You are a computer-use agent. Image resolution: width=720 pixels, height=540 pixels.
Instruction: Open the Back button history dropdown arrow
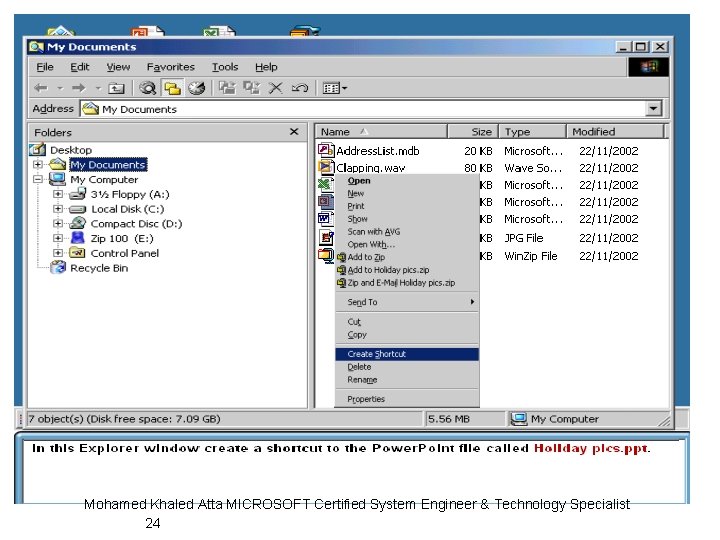pos(60,88)
